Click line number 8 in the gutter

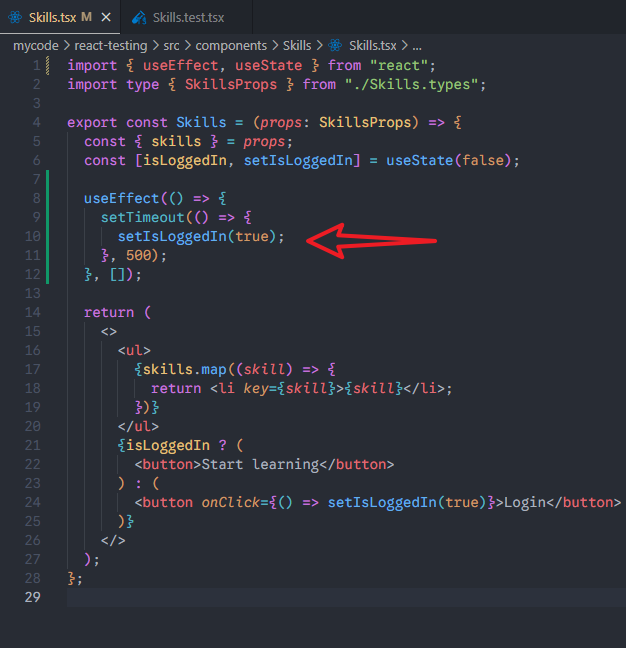[x=35, y=199]
